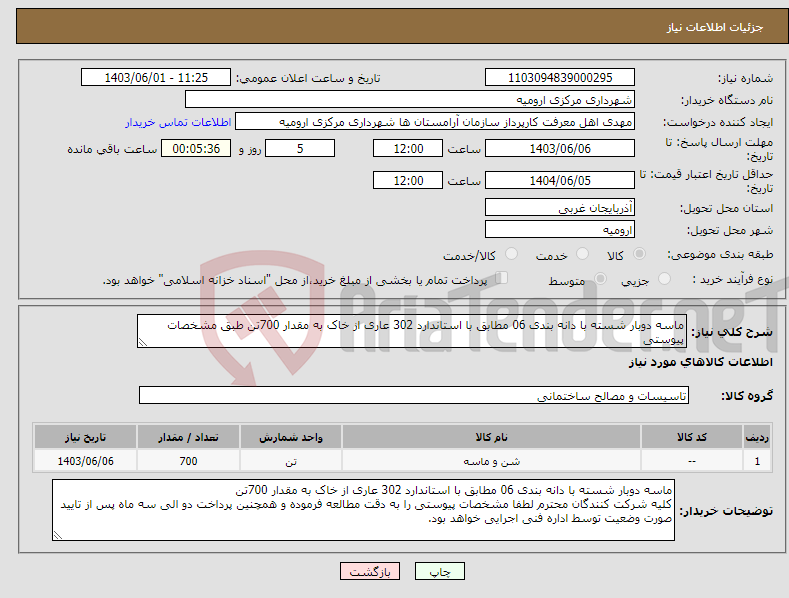This screenshot has height=598, width=789.
Task: Click the delivery city field ارومیه
Action: (x=560, y=230)
